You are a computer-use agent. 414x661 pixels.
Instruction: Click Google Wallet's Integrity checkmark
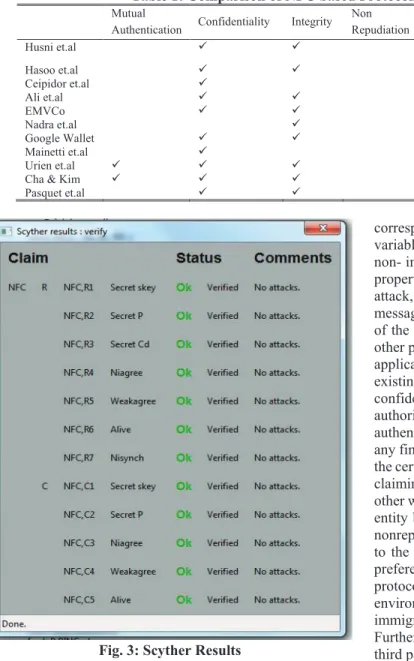tap(296, 136)
